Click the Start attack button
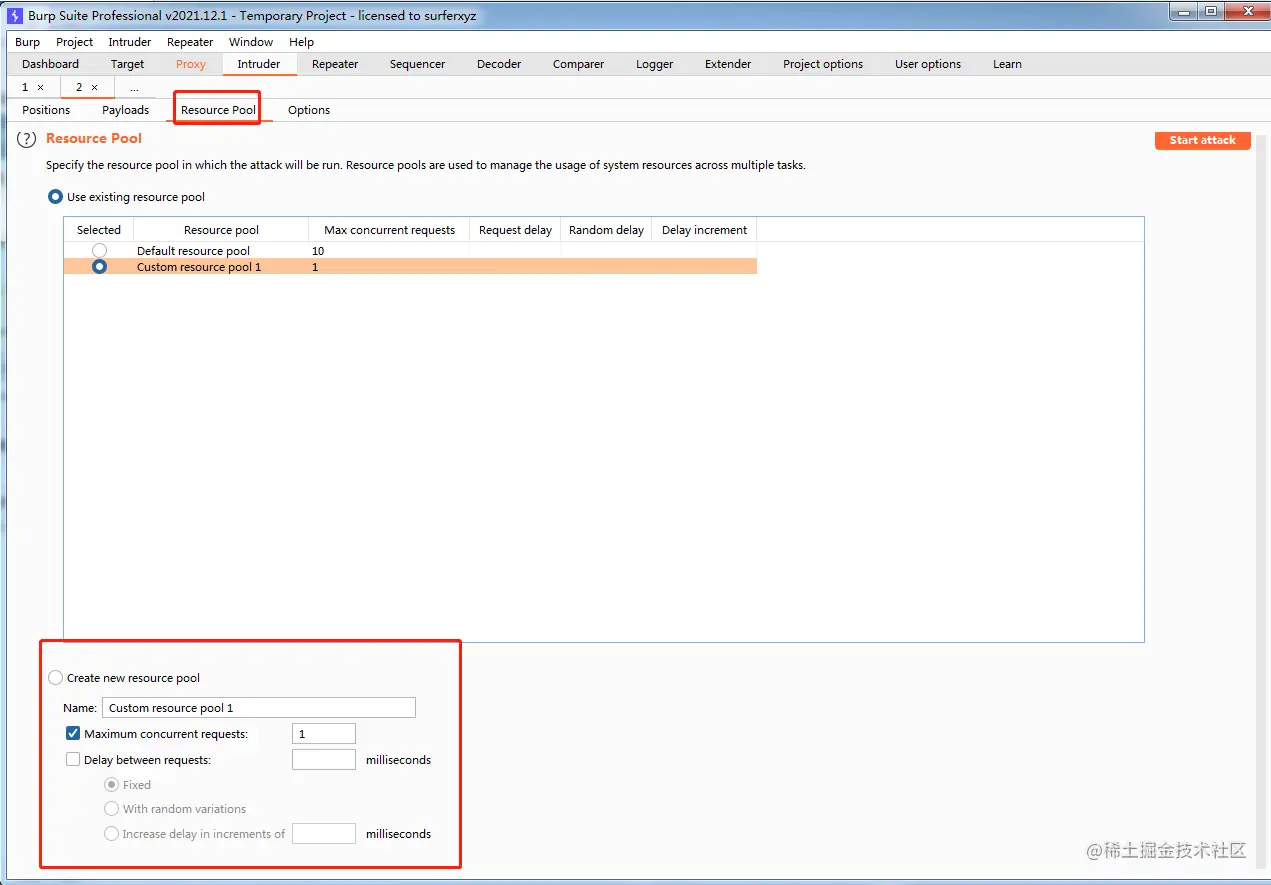Screen dimensions: 1271x885 click(1203, 140)
